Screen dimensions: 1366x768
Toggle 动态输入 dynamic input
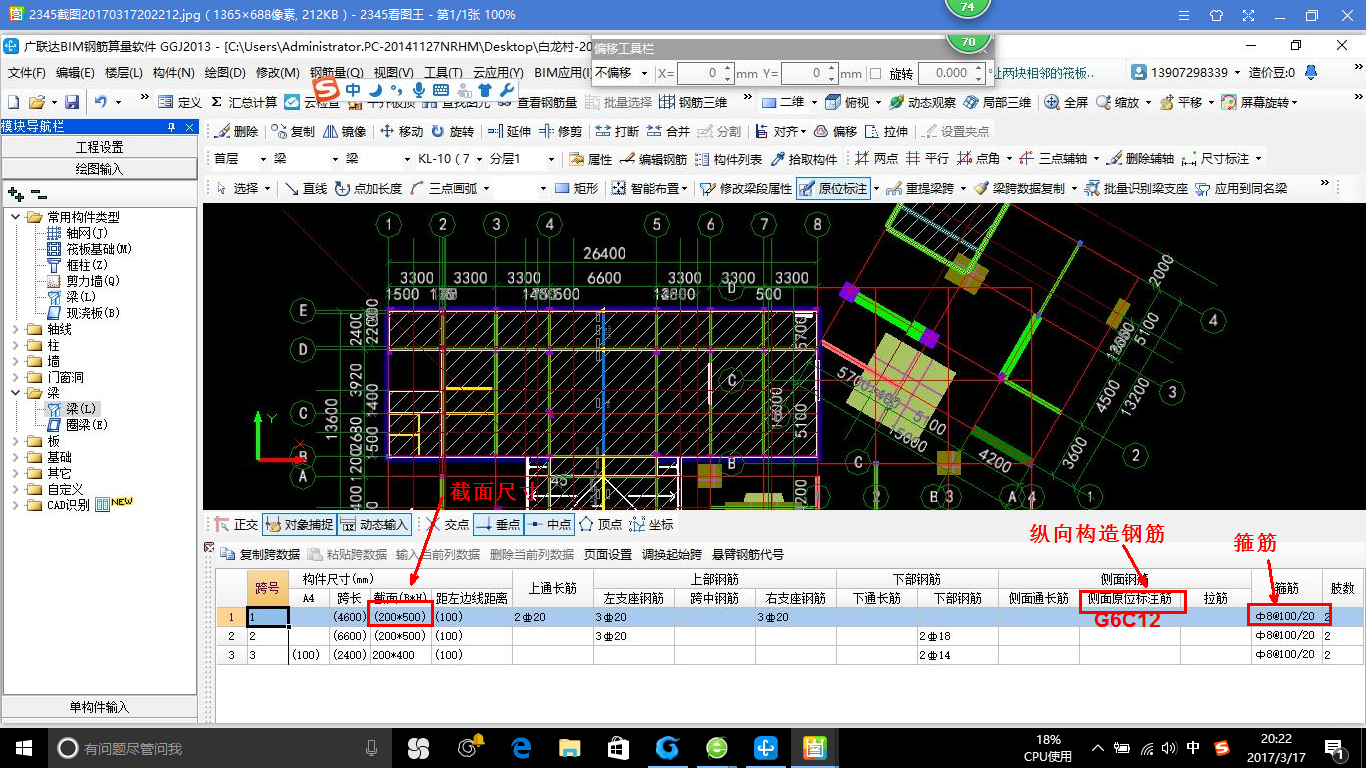click(375, 524)
